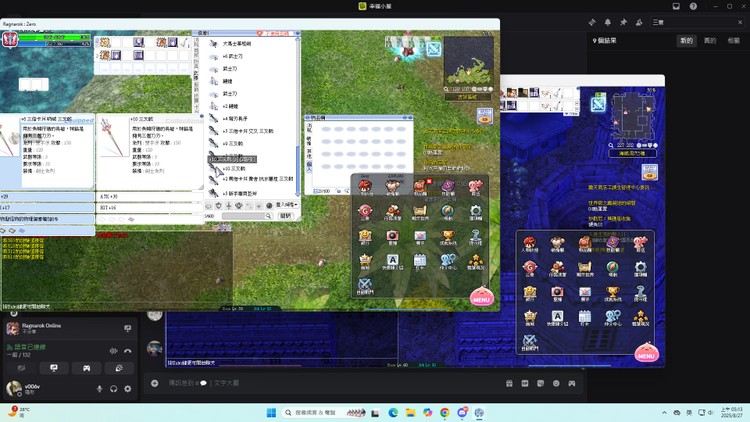Open the red G guild icon in Ragnarok Zero menu
Image resolution: width=750 pixels, height=422 pixels.
[x=365, y=211]
